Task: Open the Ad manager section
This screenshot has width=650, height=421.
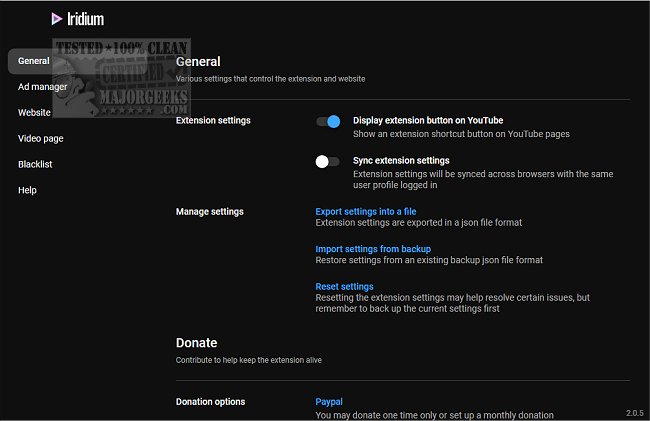Action: pyautogui.click(x=42, y=87)
